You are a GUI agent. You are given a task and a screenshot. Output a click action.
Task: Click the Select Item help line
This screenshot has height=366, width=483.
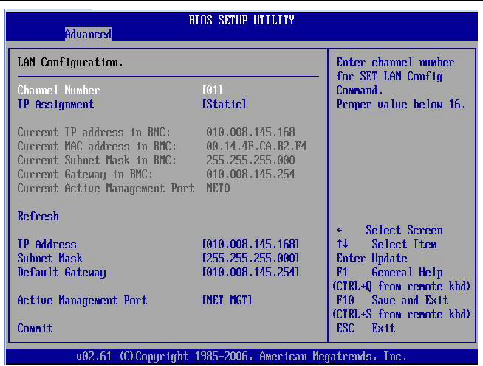pyautogui.click(x=387, y=244)
